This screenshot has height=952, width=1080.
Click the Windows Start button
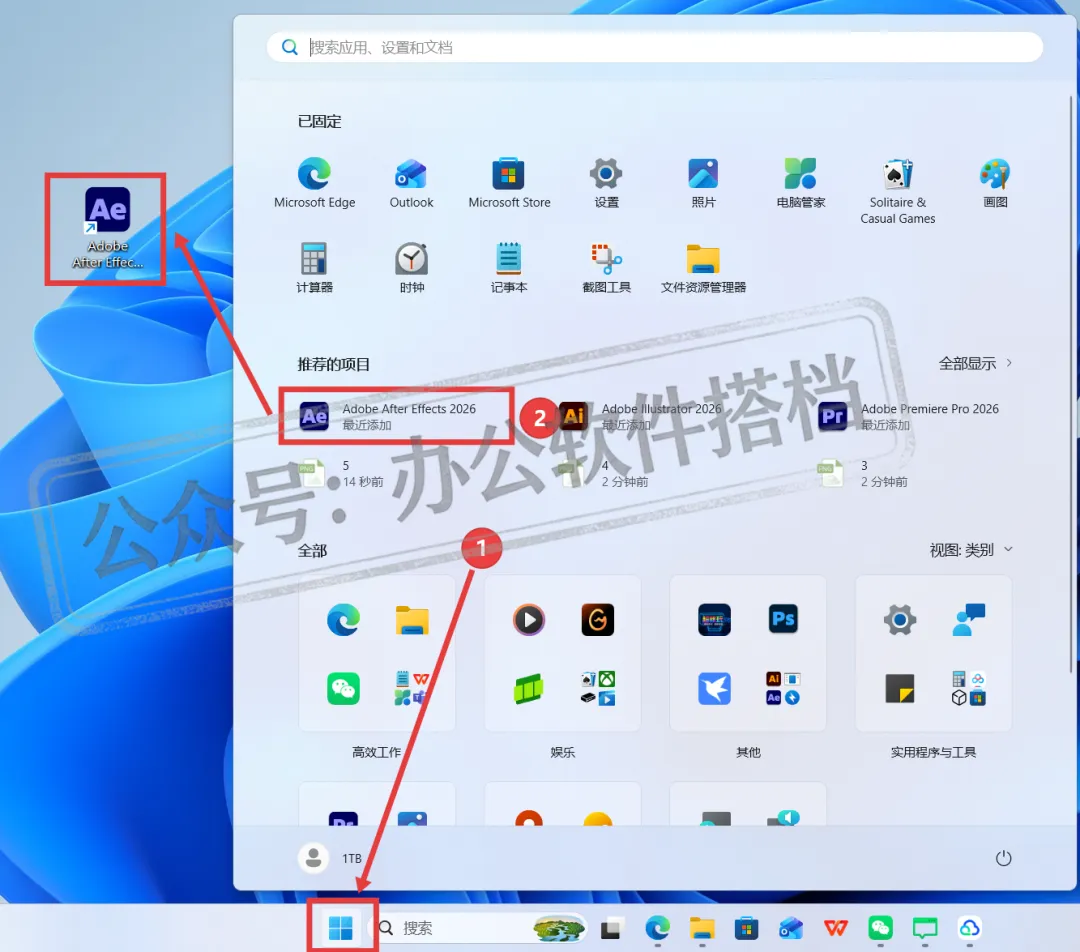(x=341, y=928)
